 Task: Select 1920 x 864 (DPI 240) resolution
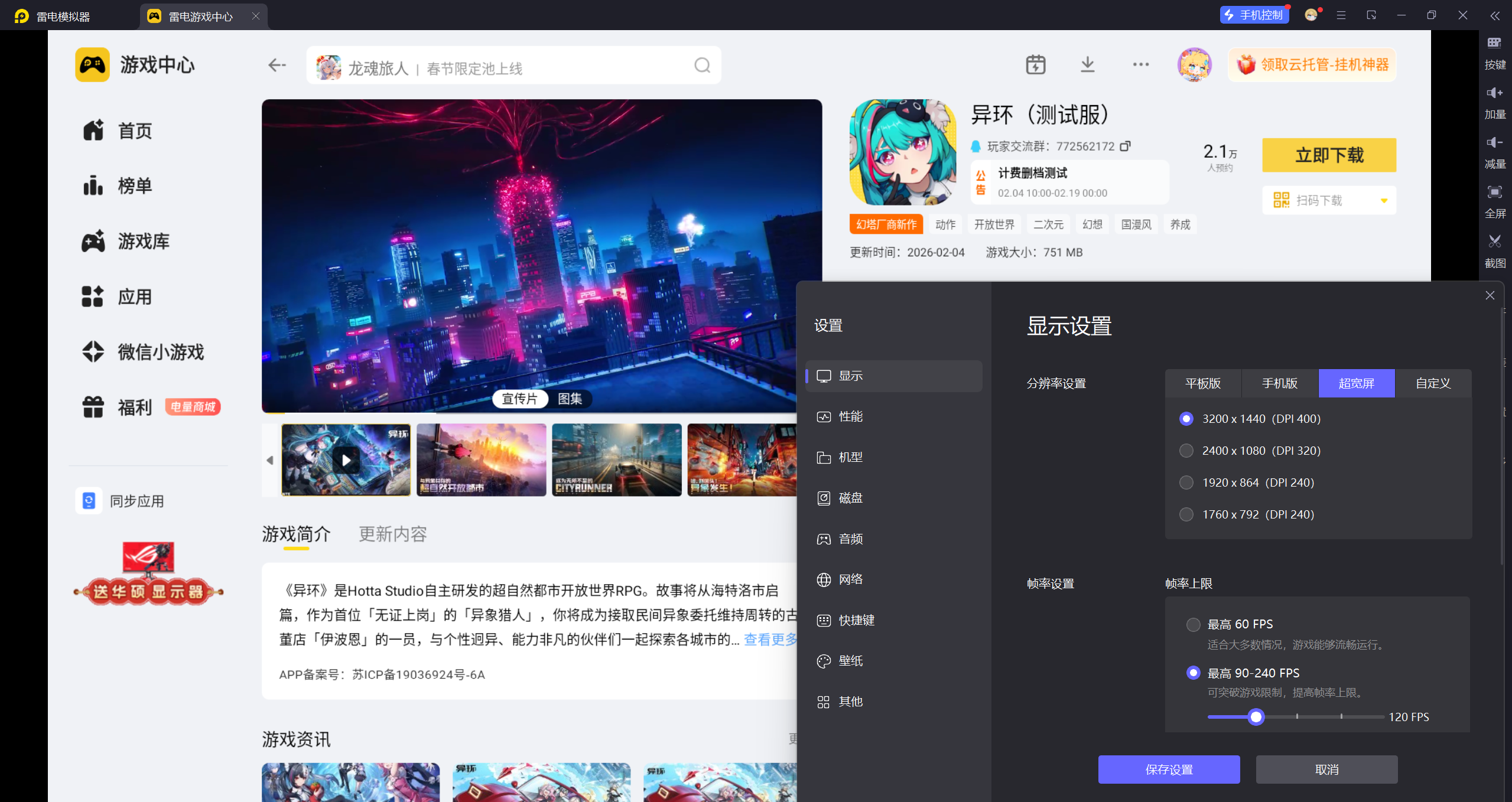1186,482
